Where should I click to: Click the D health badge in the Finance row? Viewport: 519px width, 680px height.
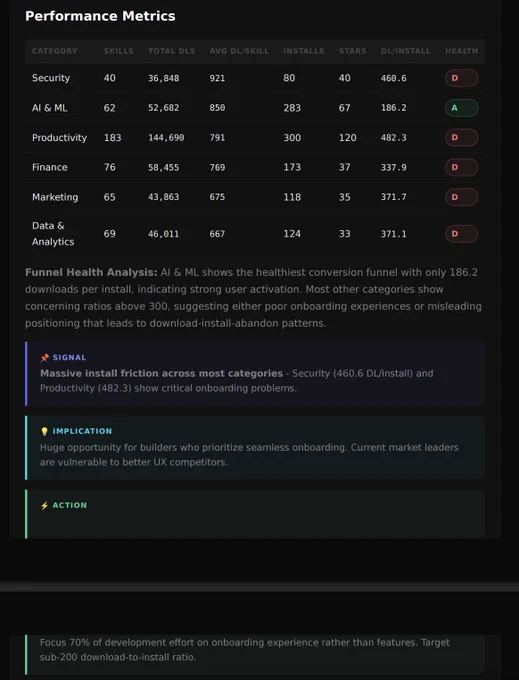point(461,167)
